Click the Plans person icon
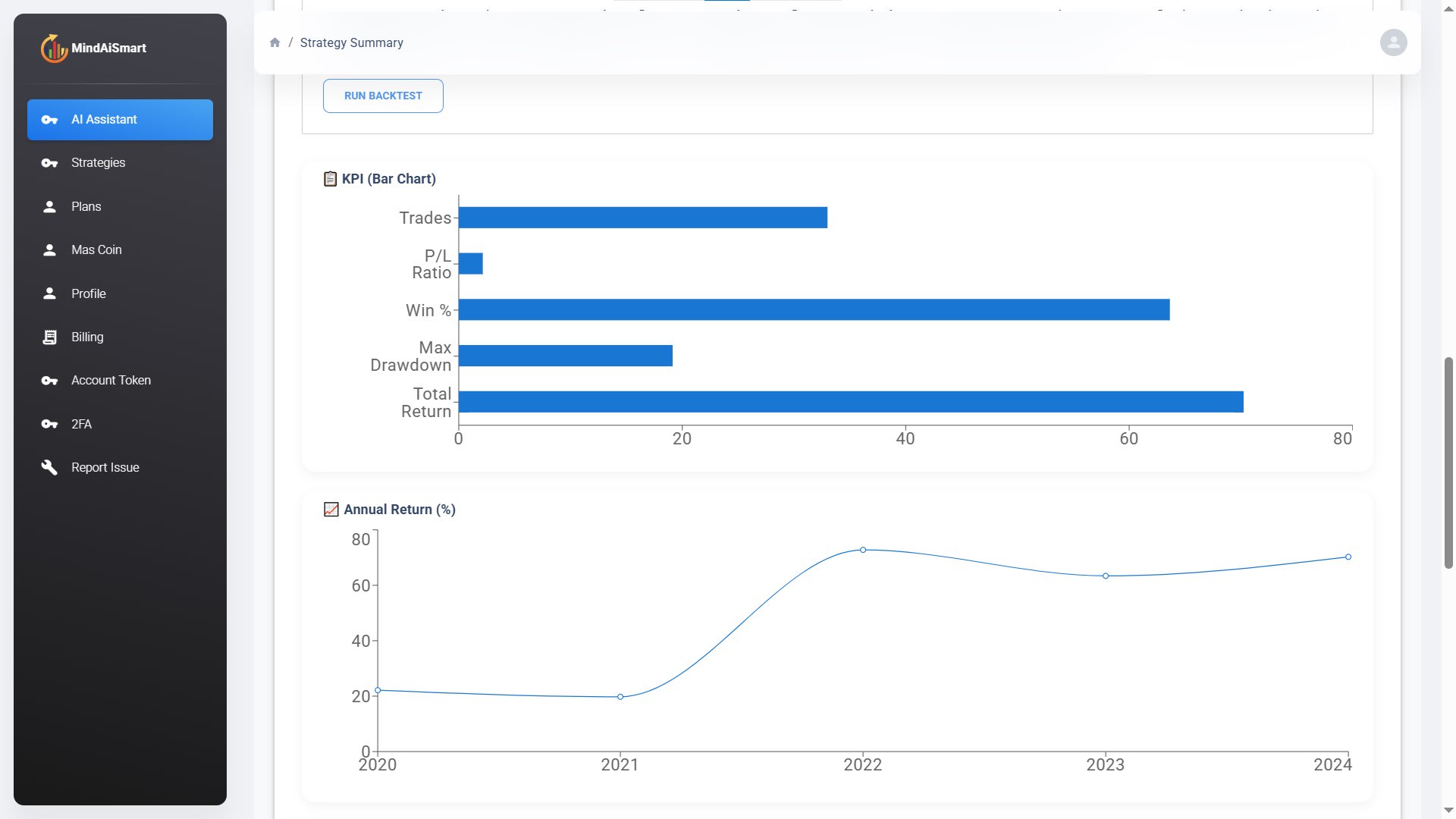 (x=49, y=206)
